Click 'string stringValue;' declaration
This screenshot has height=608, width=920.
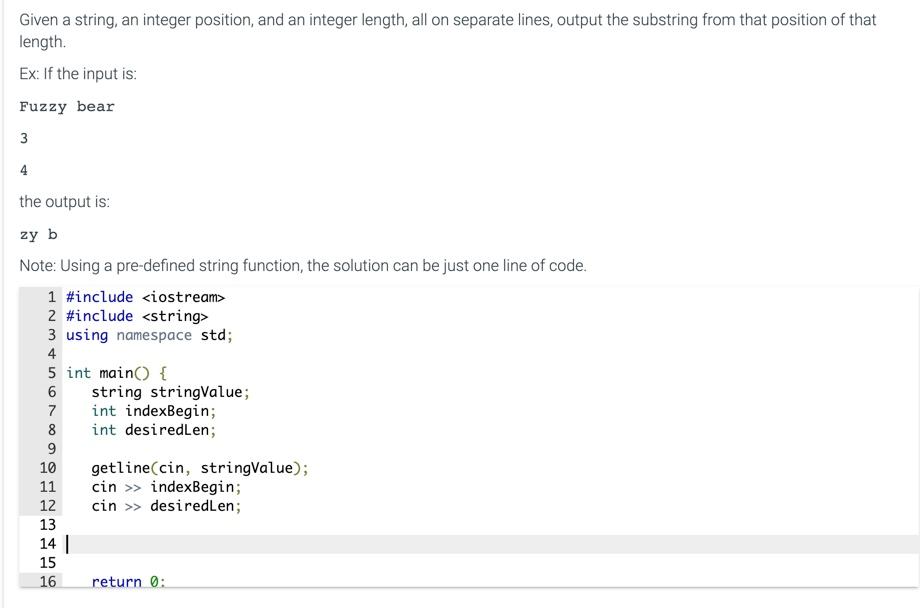[x=170, y=392]
